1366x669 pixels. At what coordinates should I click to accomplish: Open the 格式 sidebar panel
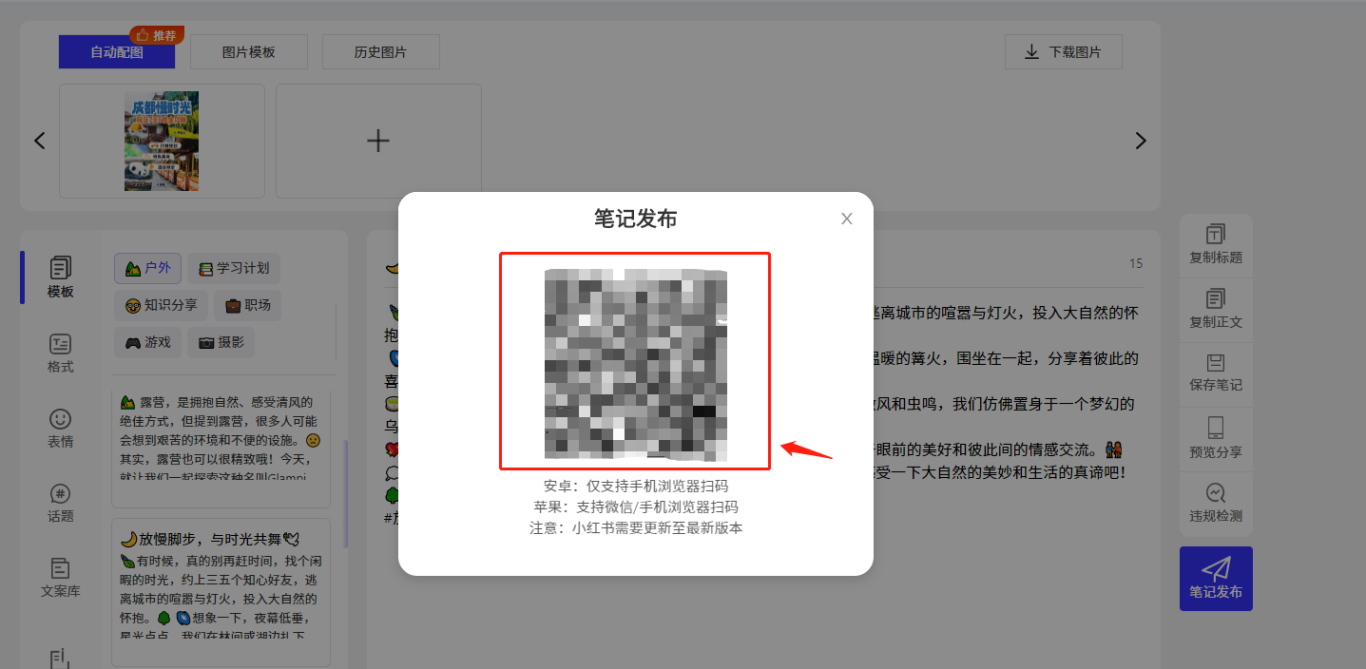(x=60, y=353)
